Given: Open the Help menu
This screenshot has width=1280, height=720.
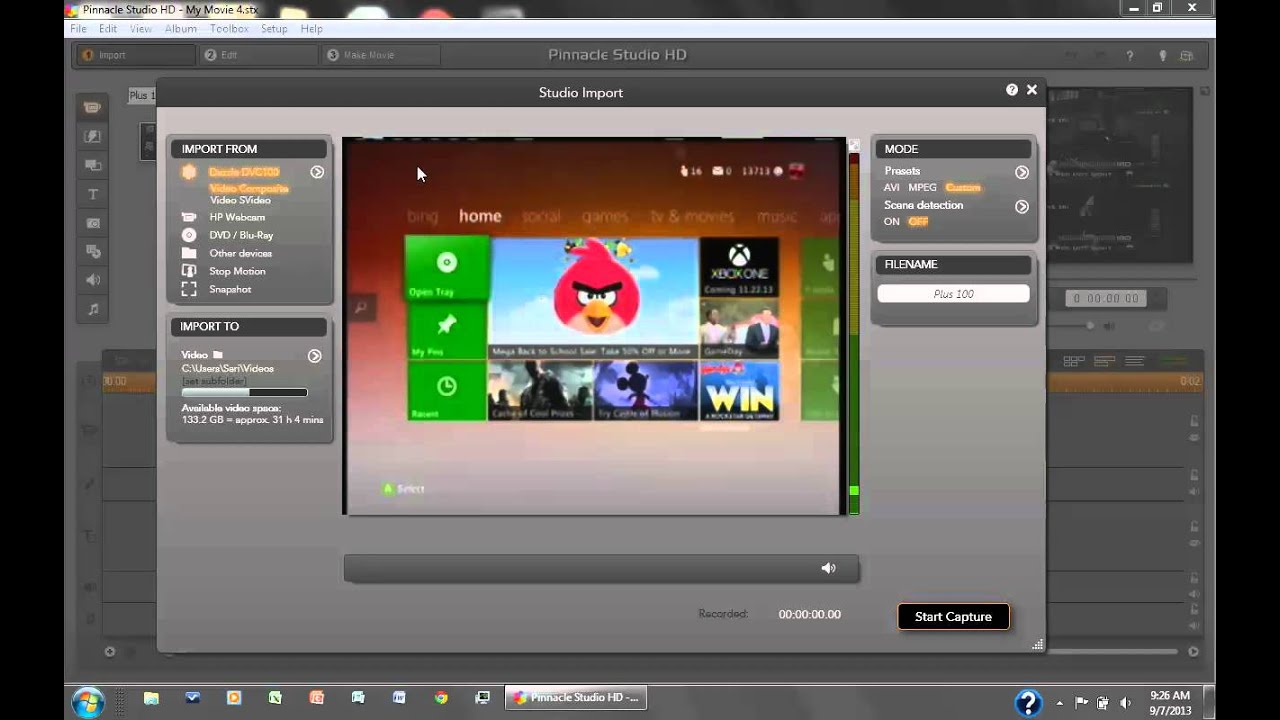Looking at the screenshot, I should tap(312, 29).
